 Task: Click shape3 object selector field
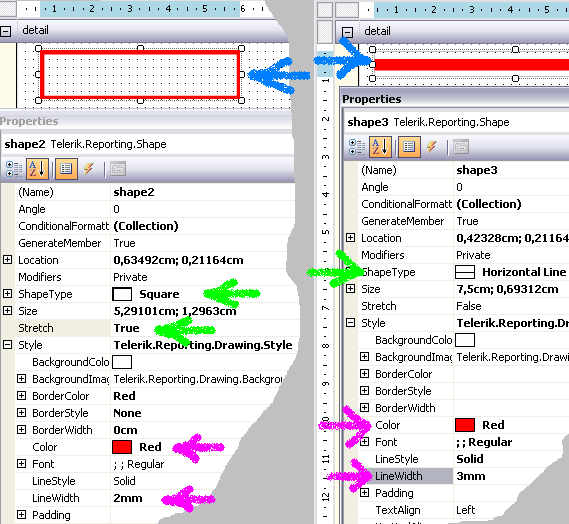pos(457,122)
